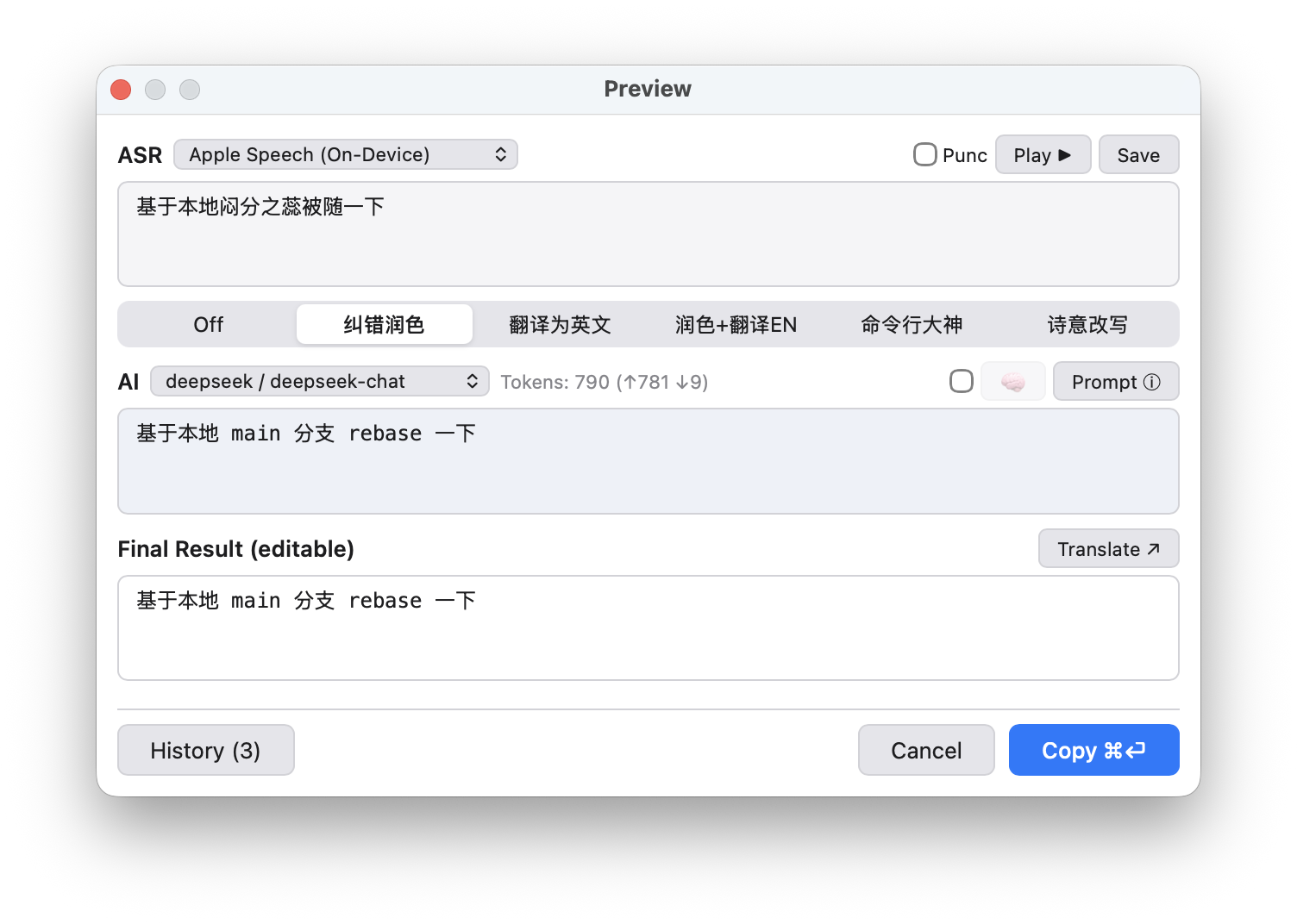The image size is (1297, 924).
Task: Click the stepper chevrons on the ASR selector
Action: pyautogui.click(x=503, y=154)
